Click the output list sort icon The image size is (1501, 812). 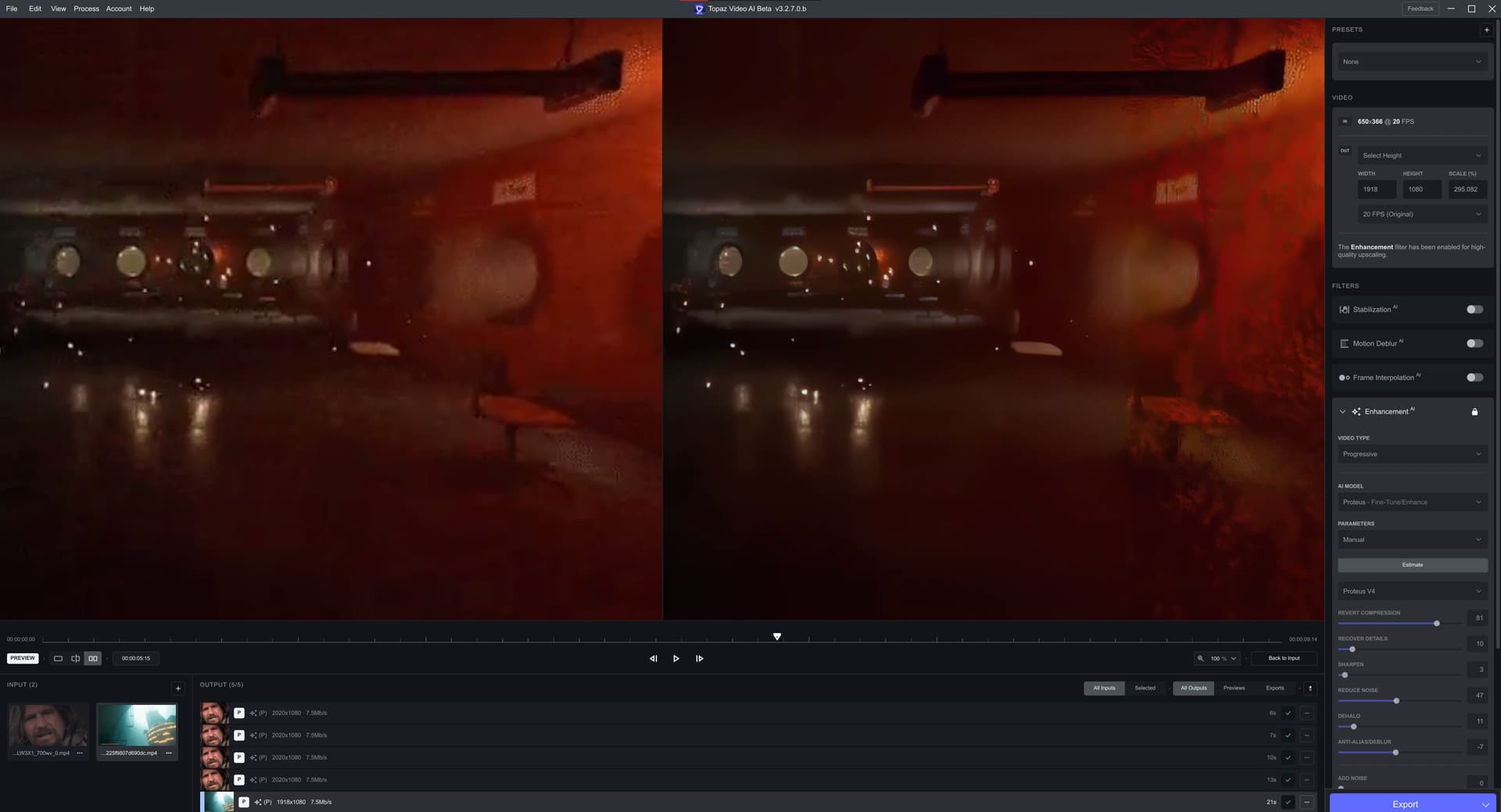[1310, 688]
